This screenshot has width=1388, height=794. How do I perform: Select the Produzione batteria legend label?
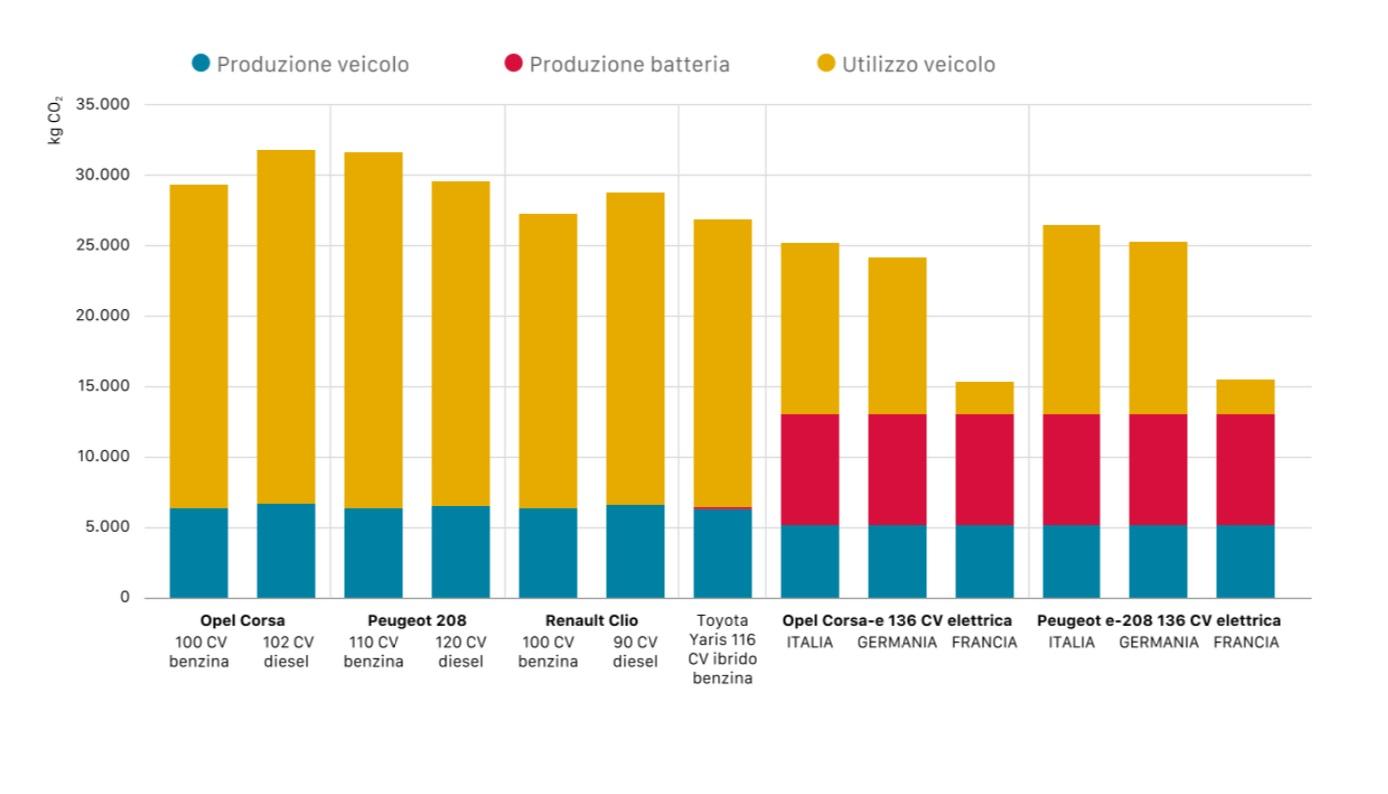[630, 64]
